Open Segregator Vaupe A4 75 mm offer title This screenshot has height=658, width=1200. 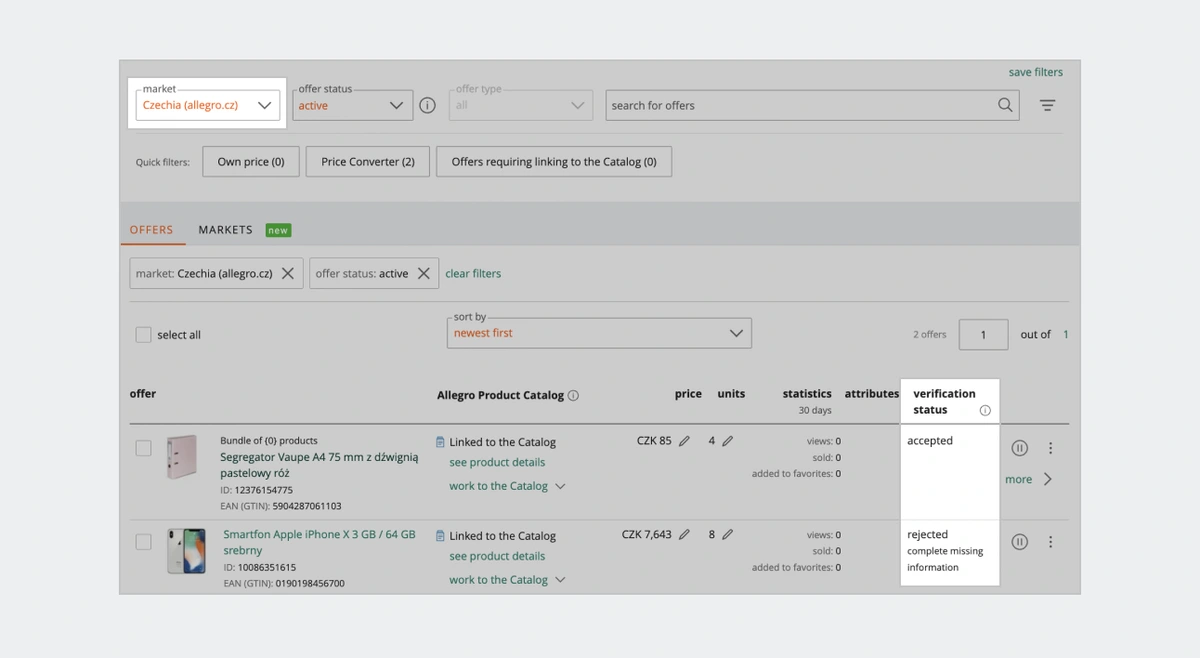(x=319, y=465)
